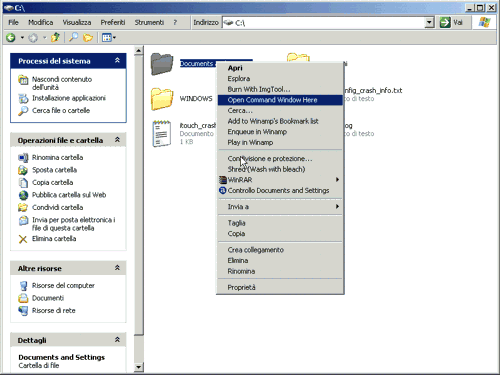Image resolution: width=500 pixels, height=375 pixels.
Task: Click the Windows flag logo icon
Action: point(484,22)
